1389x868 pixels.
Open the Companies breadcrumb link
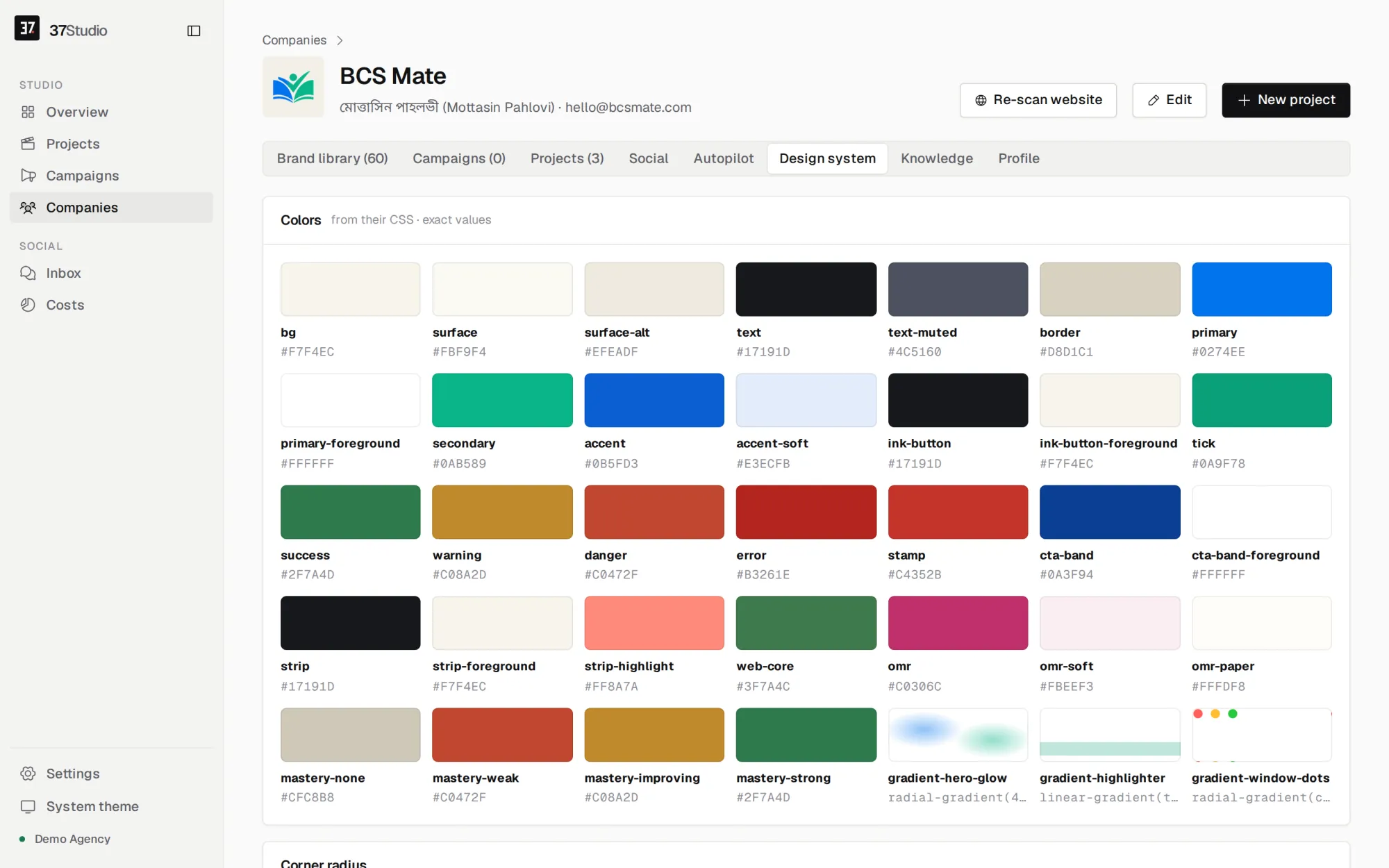tap(294, 40)
